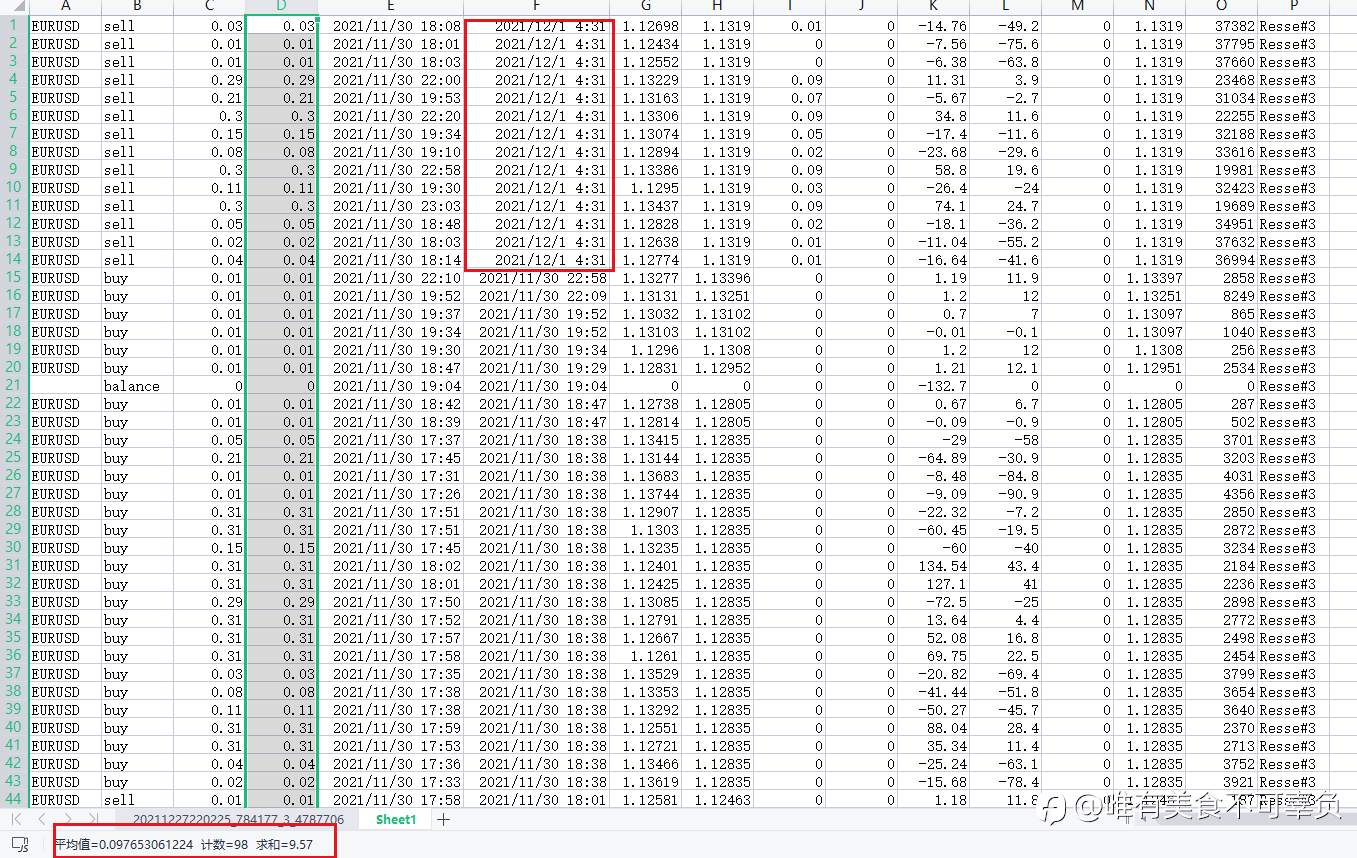Select the cell showing 88.04
The image size is (1357, 858).
click(934, 728)
